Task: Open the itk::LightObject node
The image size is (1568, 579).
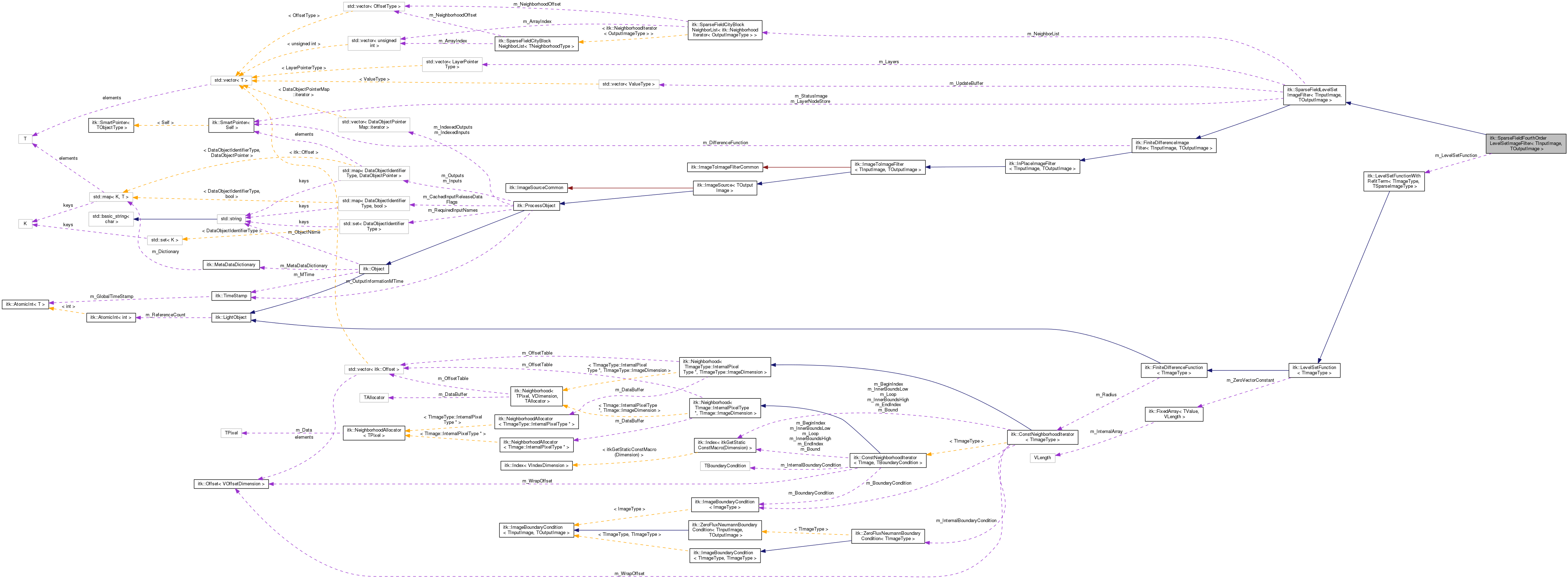Action: [231, 317]
